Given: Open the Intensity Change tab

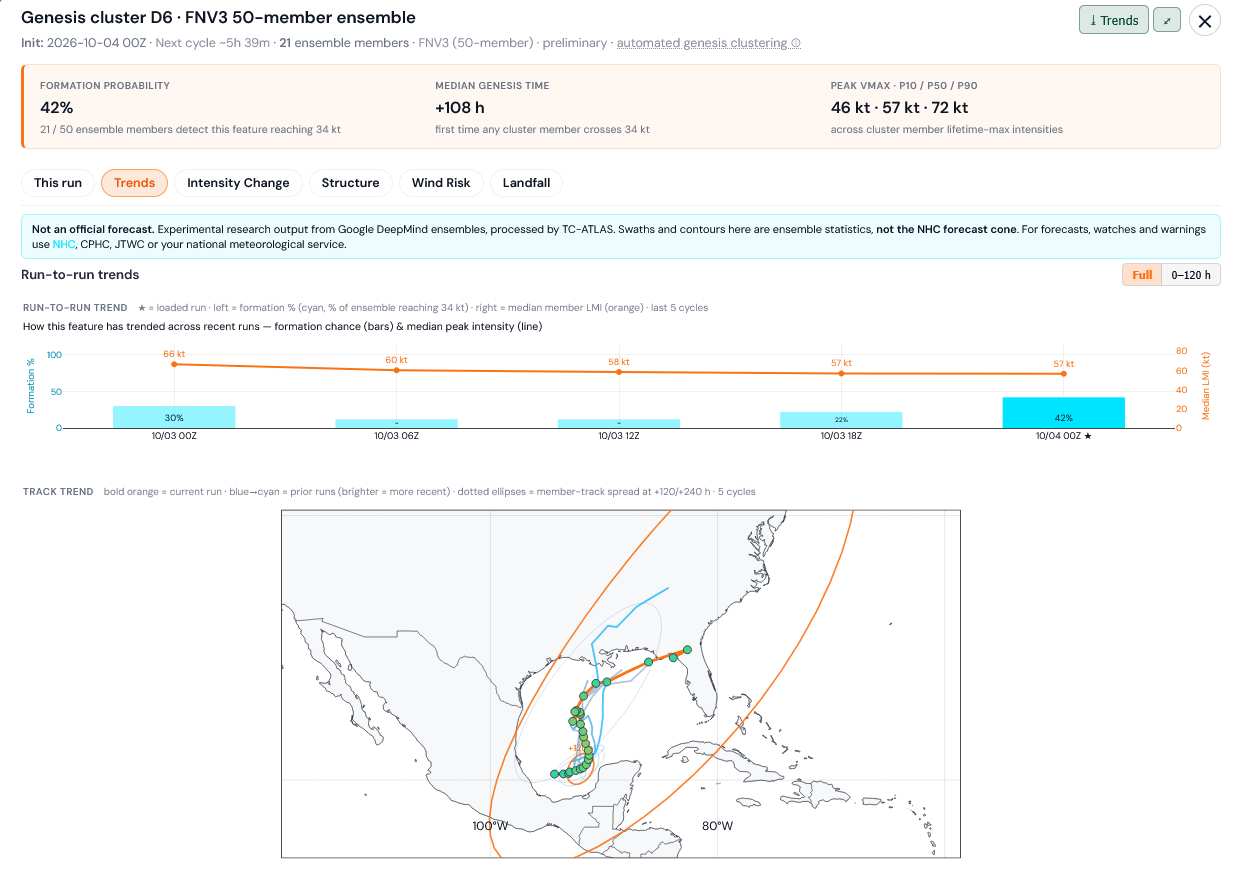Looking at the screenshot, I should tap(238, 183).
